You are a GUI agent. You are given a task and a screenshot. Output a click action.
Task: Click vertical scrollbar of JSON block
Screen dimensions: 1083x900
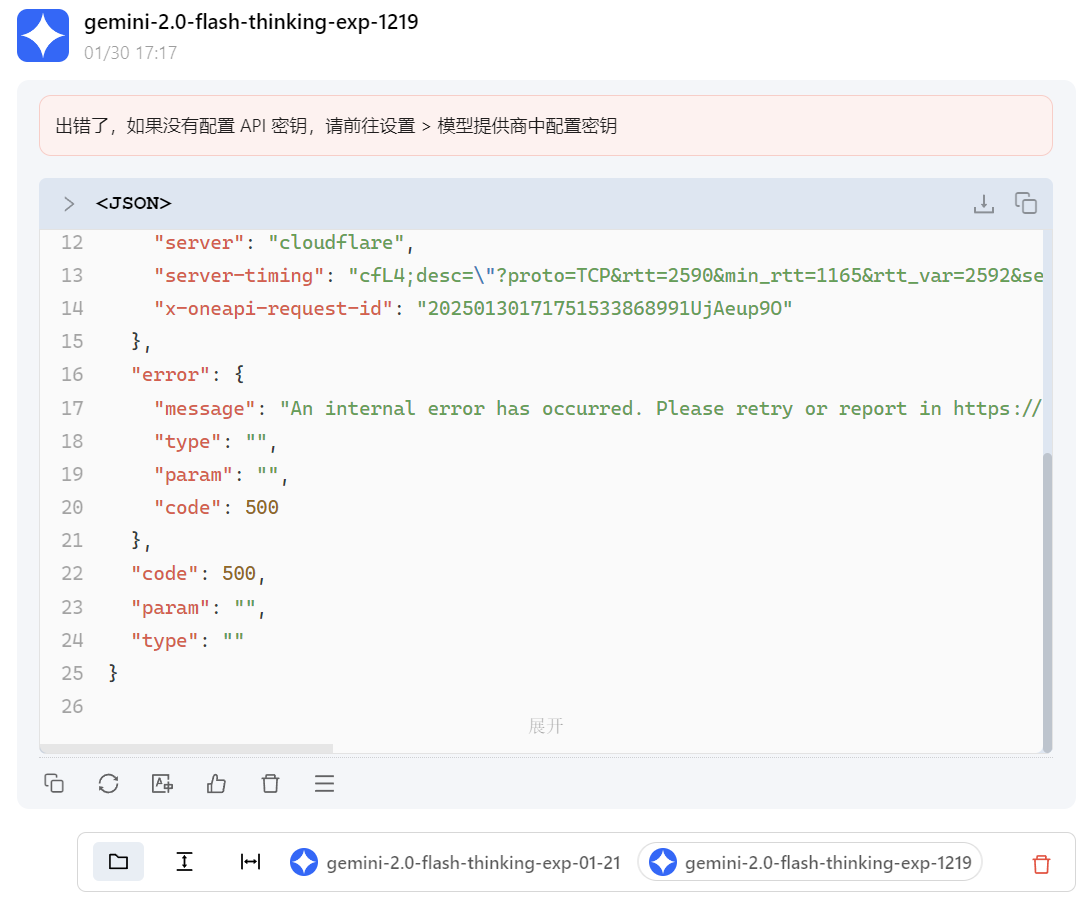(1047, 602)
